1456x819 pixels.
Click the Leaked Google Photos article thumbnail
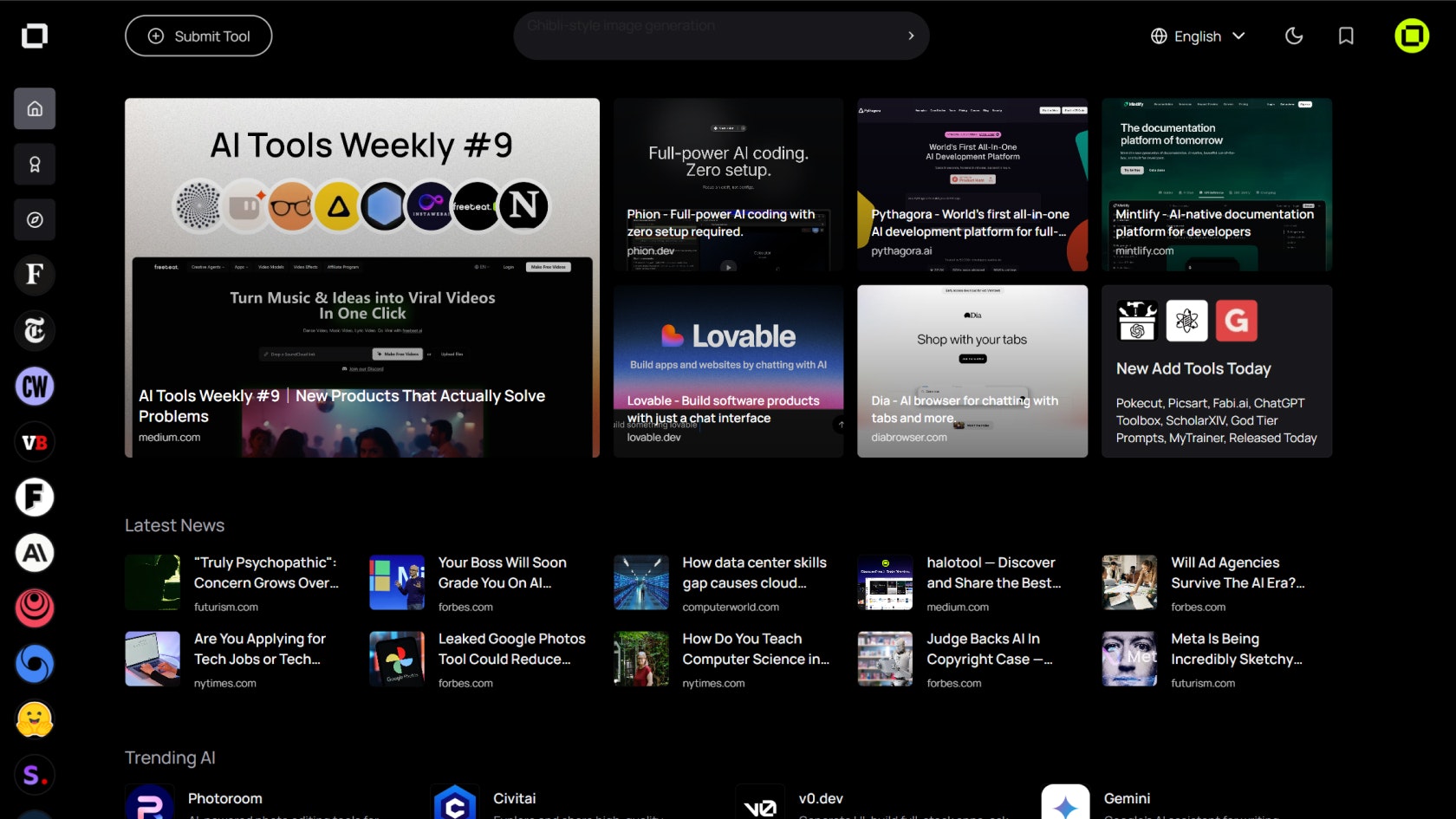click(397, 659)
